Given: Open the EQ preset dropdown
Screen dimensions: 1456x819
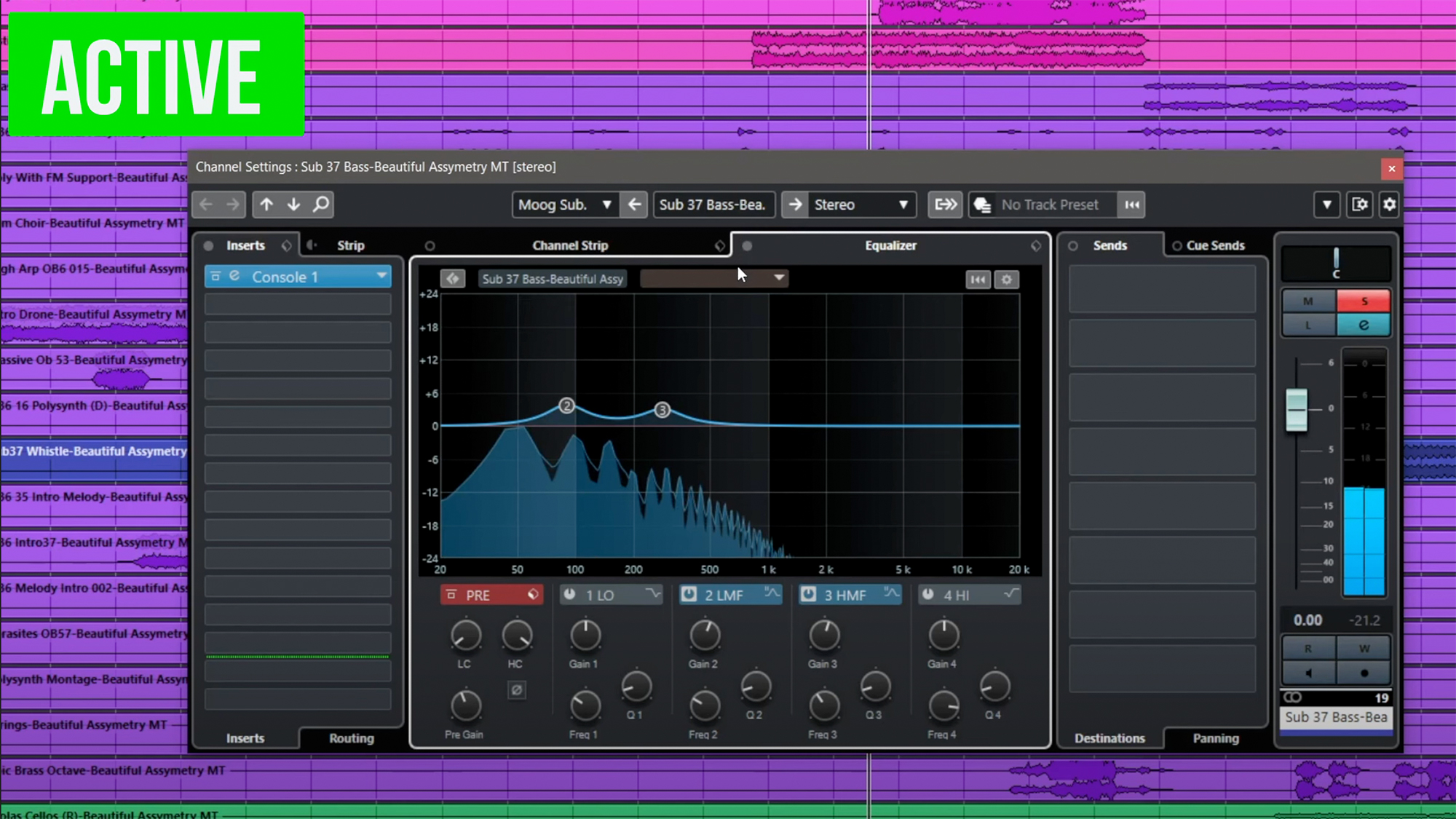Looking at the screenshot, I should [713, 277].
